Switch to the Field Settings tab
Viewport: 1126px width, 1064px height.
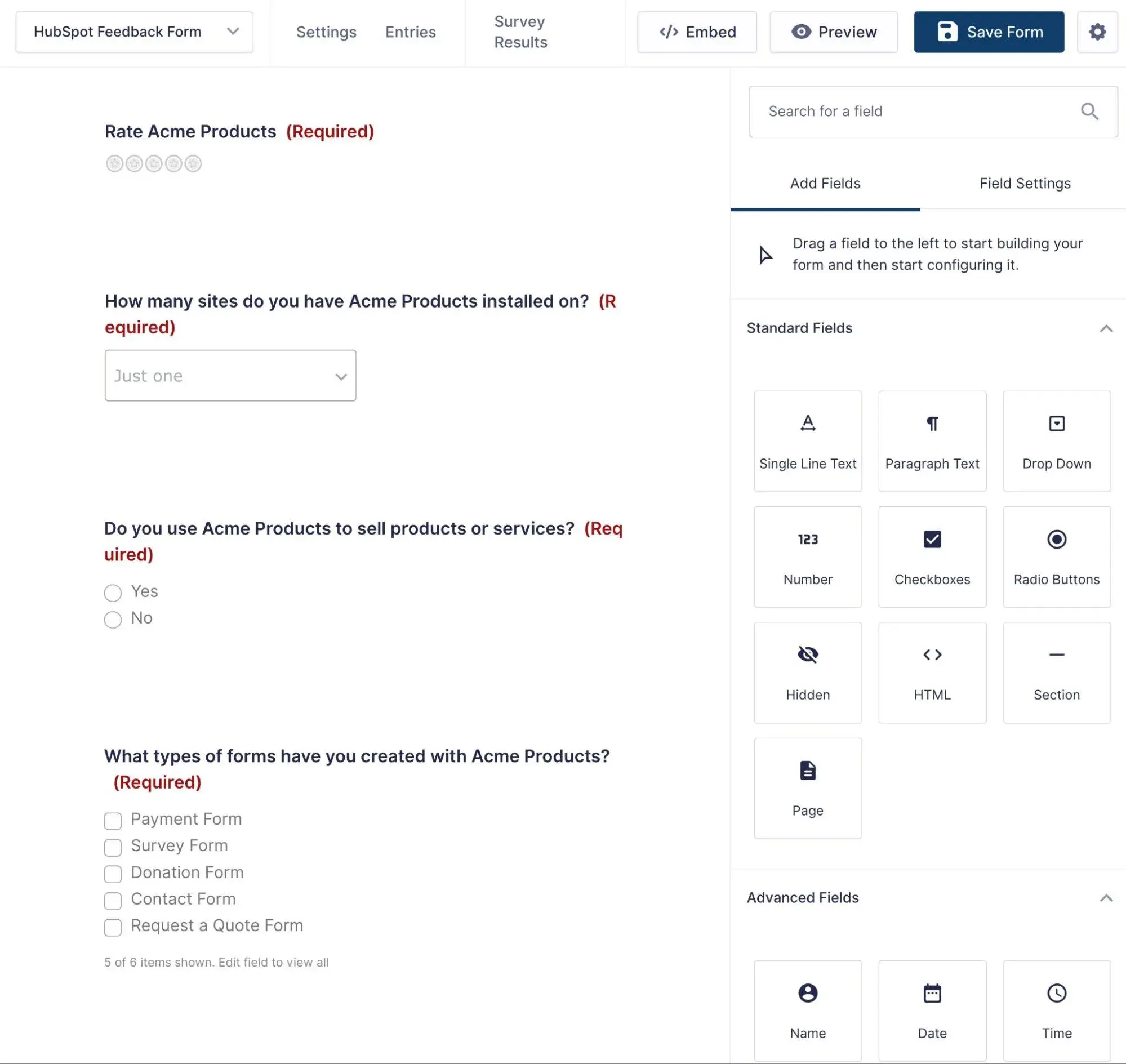coord(1024,184)
